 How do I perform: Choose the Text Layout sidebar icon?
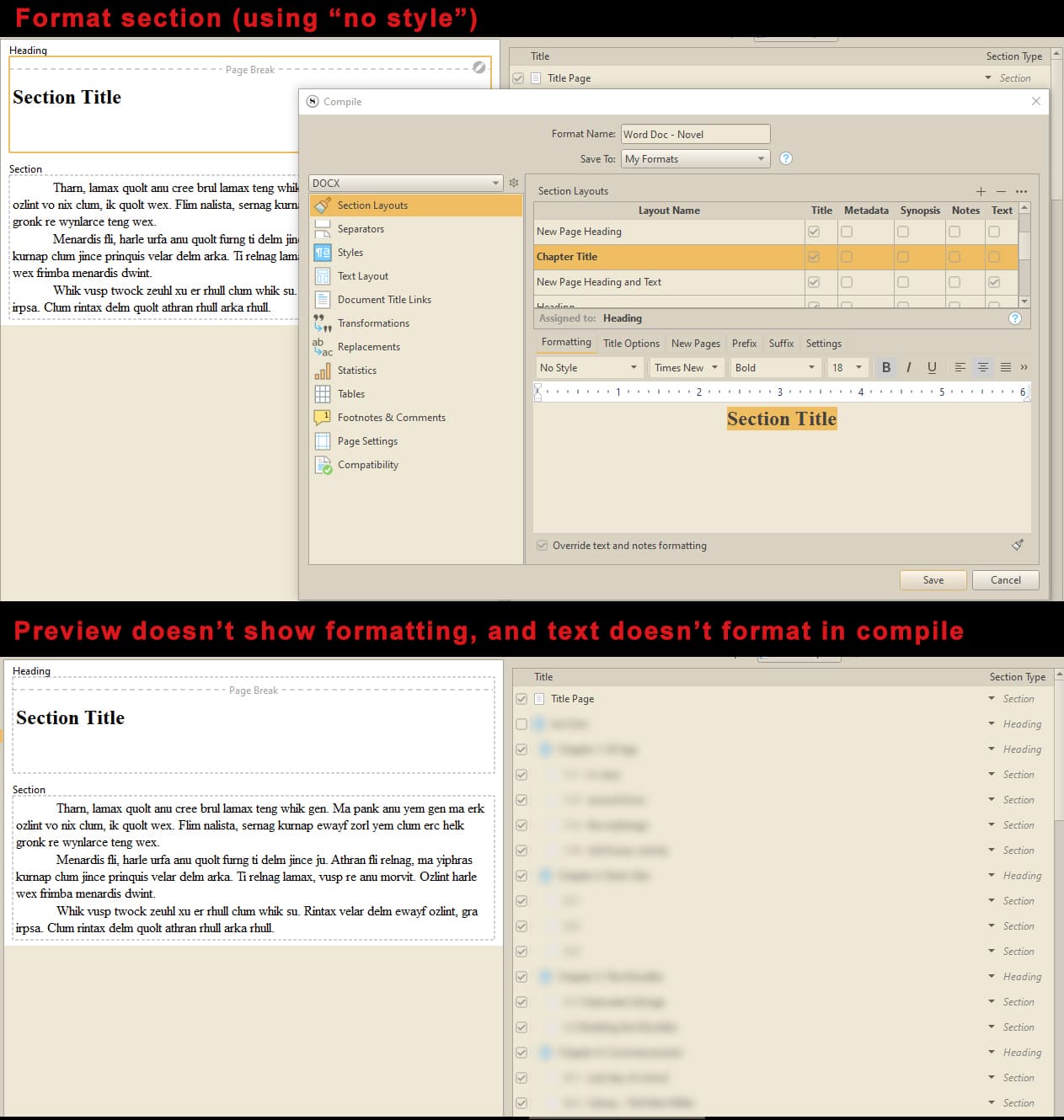[322, 276]
